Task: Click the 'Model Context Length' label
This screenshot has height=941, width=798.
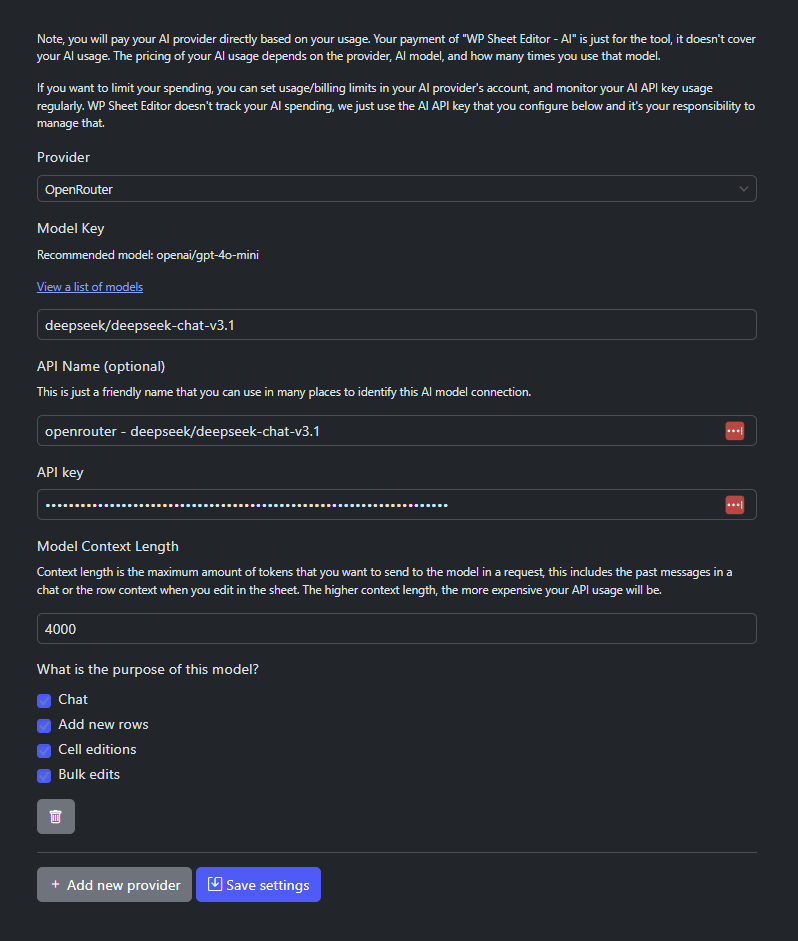Action: click(108, 546)
